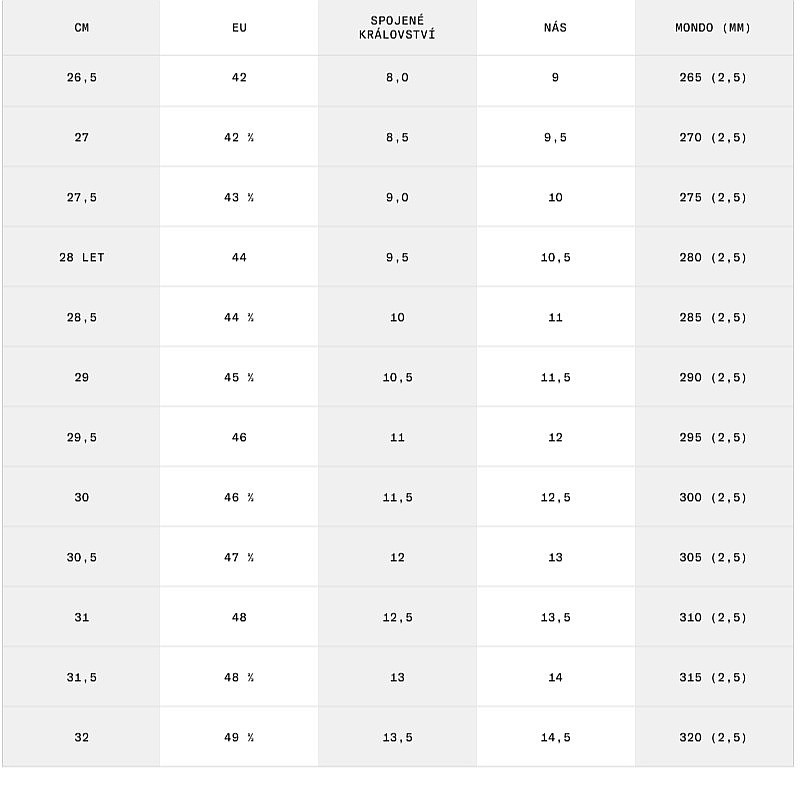The image size is (807, 786).
Task: Select the 26,5 CM size cell
Action: [81, 78]
